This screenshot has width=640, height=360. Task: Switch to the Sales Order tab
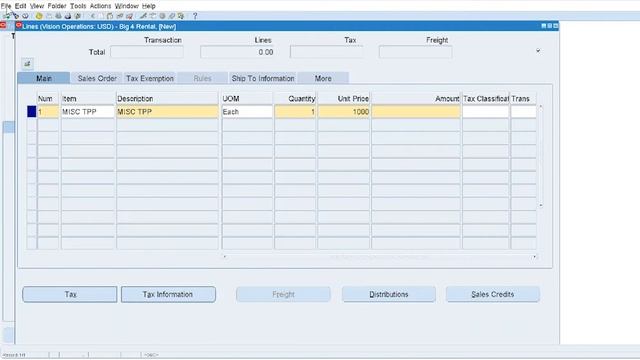[97, 78]
